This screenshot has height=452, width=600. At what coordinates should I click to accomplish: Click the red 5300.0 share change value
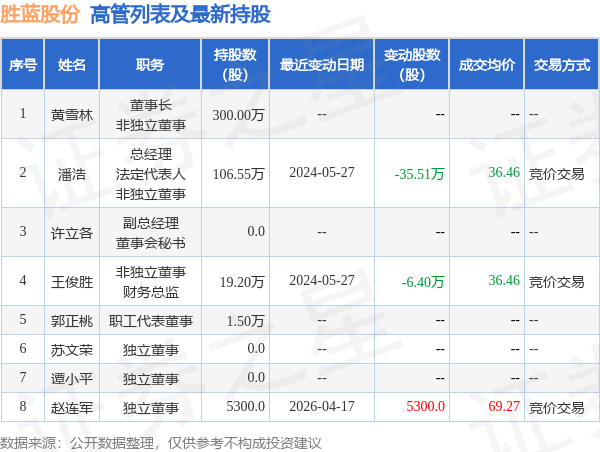tap(425, 406)
